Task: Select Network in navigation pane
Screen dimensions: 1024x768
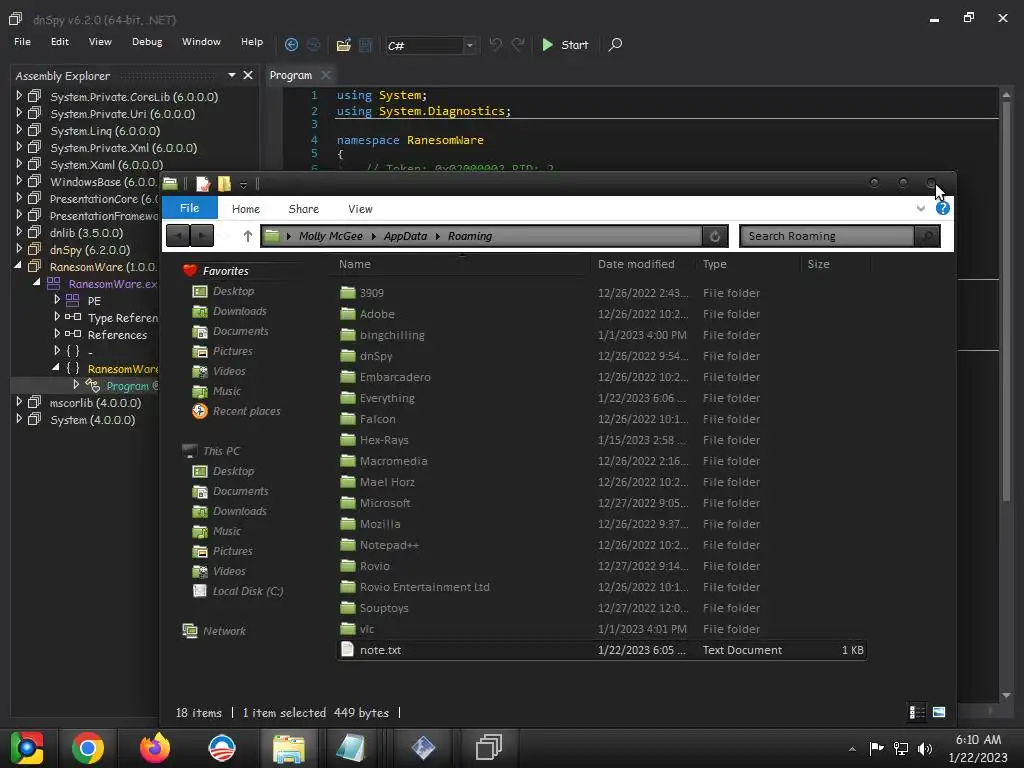Action: tap(224, 631)
